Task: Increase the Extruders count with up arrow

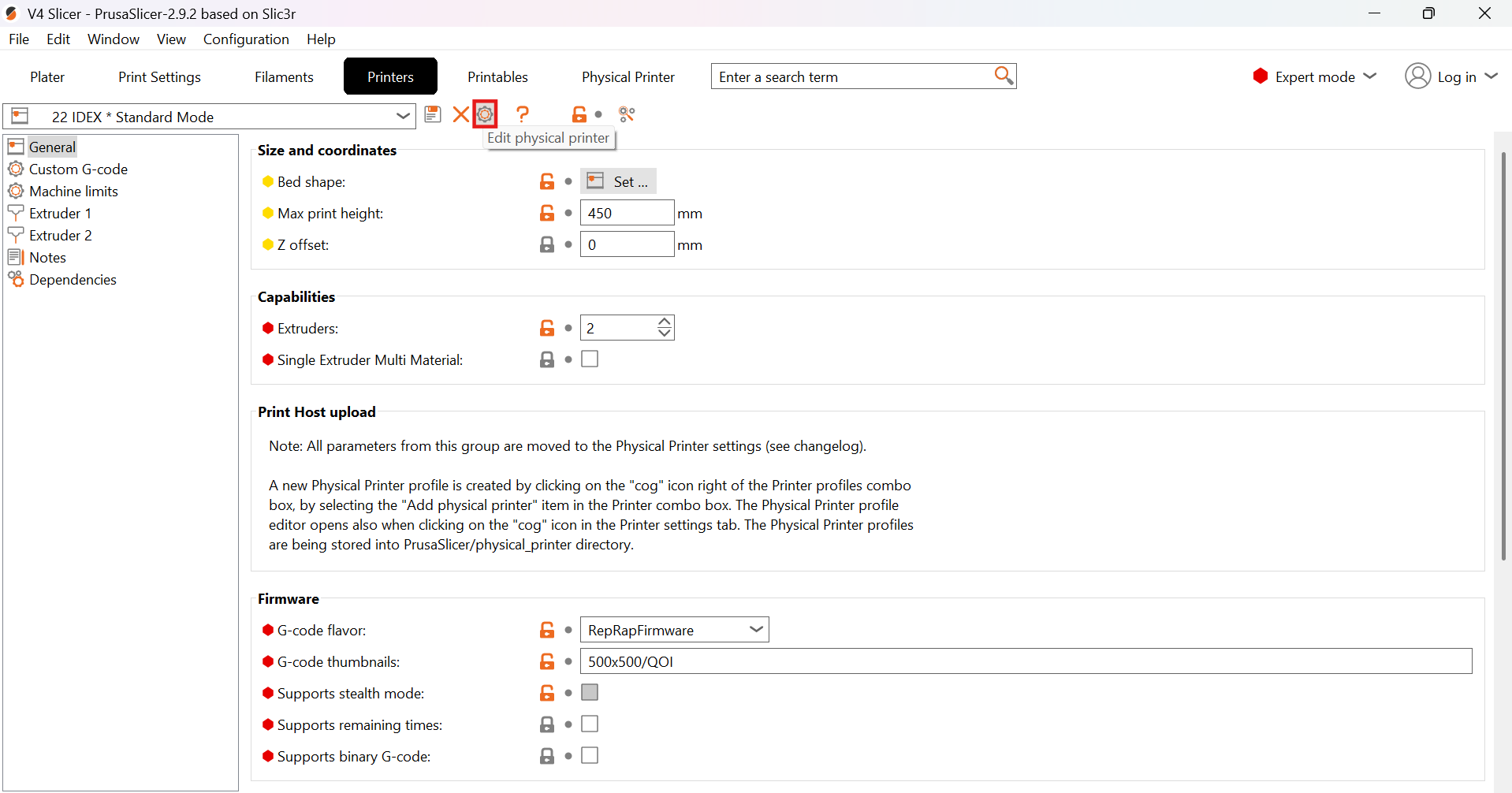Action: 665,322
